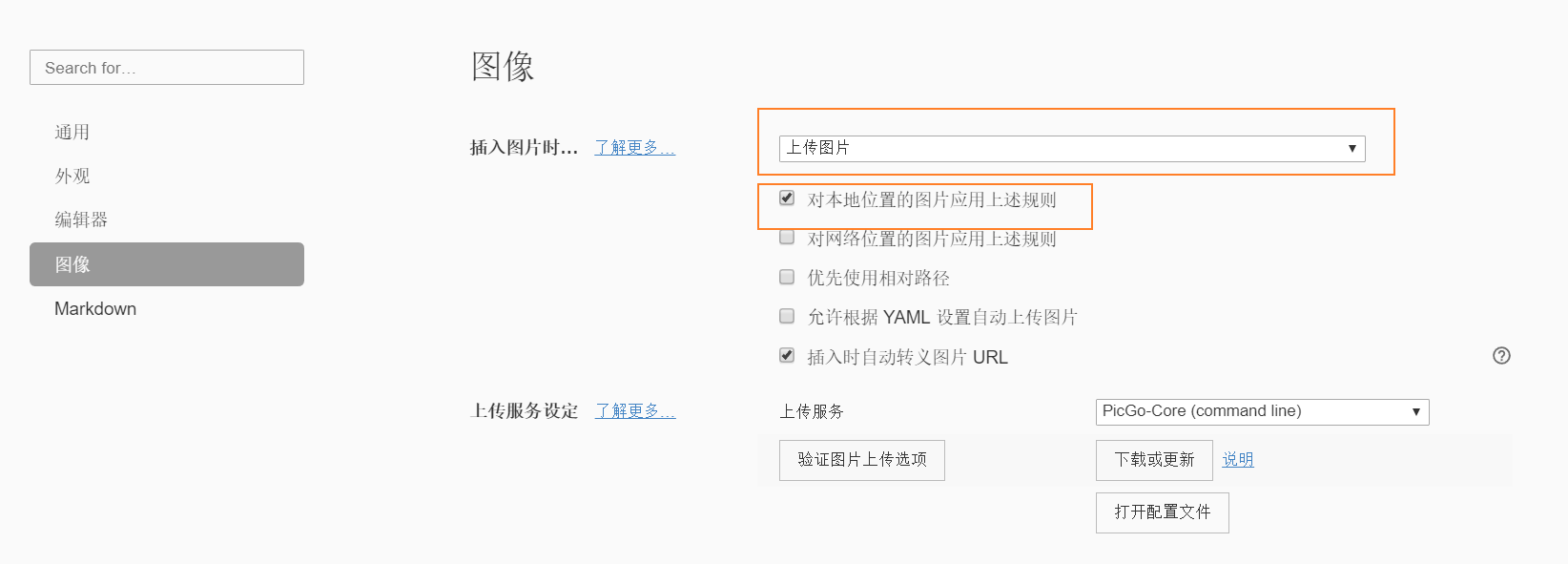Screen dimensions: 1568x564
Task: Disable 插入时自动转义图片 URL option
Action: coord(786,355)
